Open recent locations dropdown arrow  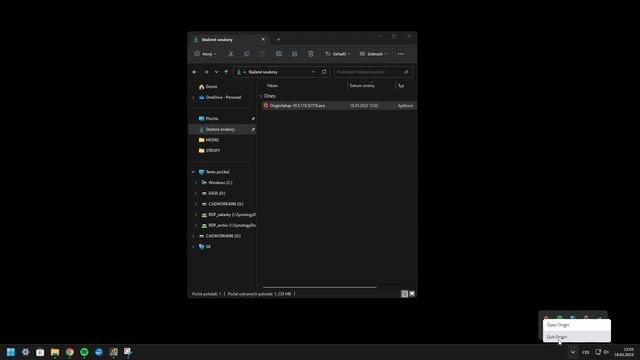216,72
